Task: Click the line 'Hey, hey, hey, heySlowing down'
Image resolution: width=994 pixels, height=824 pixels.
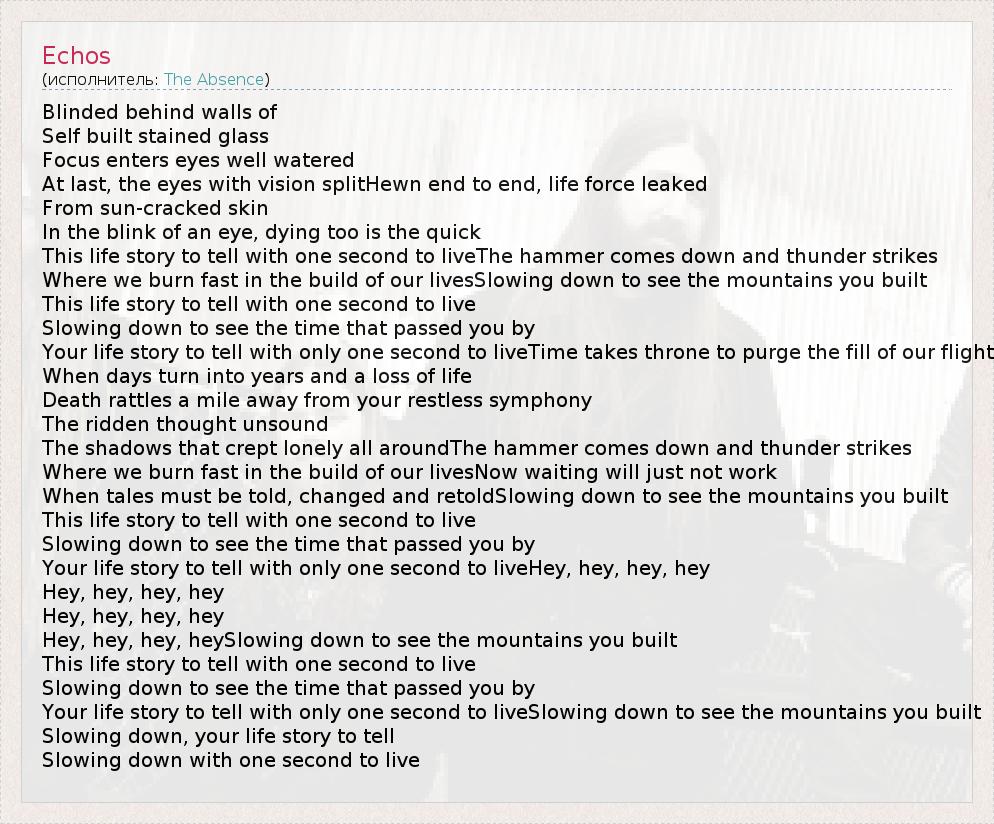Action: 359,640
